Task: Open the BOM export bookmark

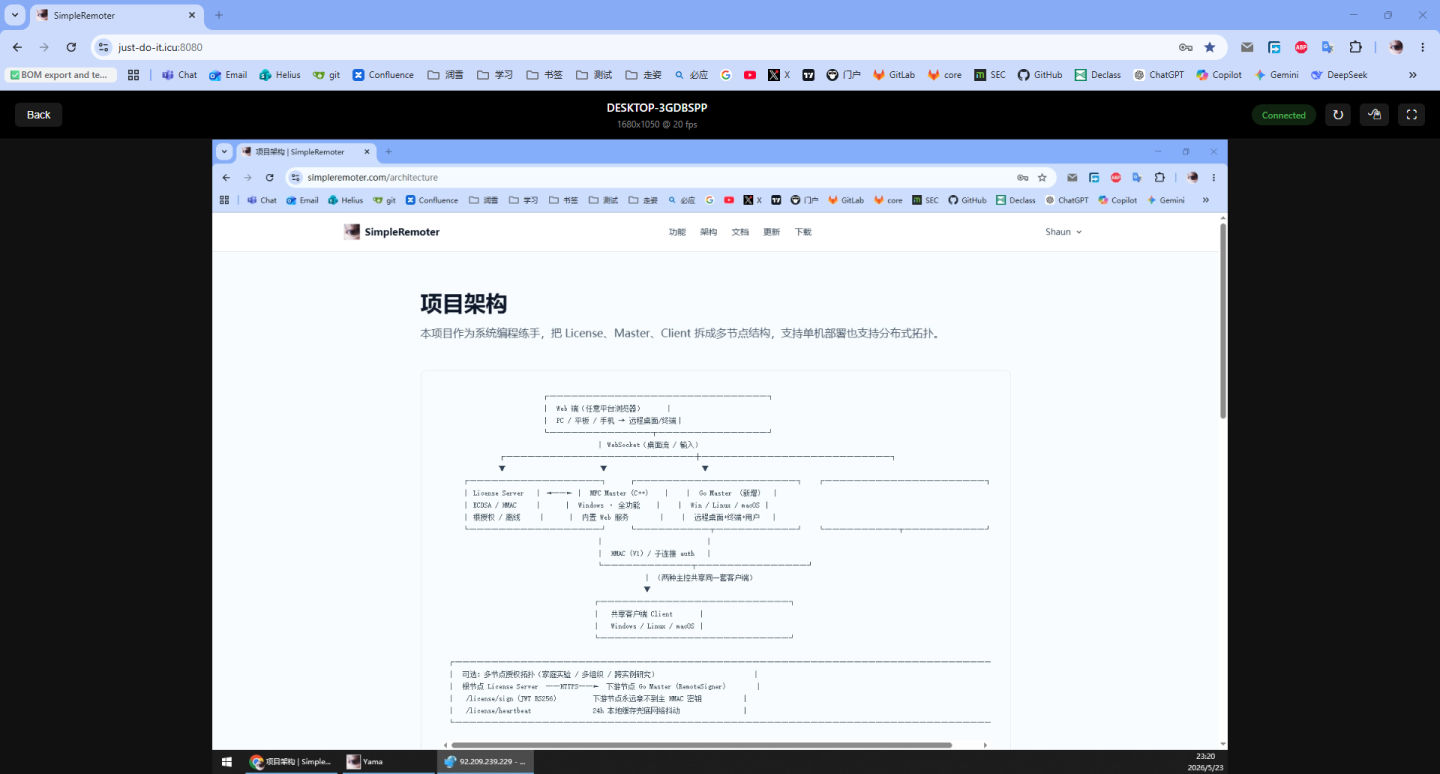Action: coord(61,75)
